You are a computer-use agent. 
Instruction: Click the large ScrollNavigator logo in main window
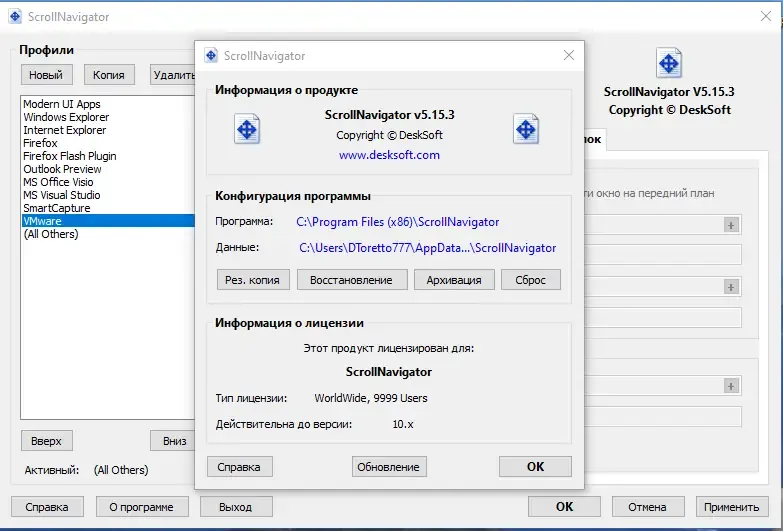[669, 63]
